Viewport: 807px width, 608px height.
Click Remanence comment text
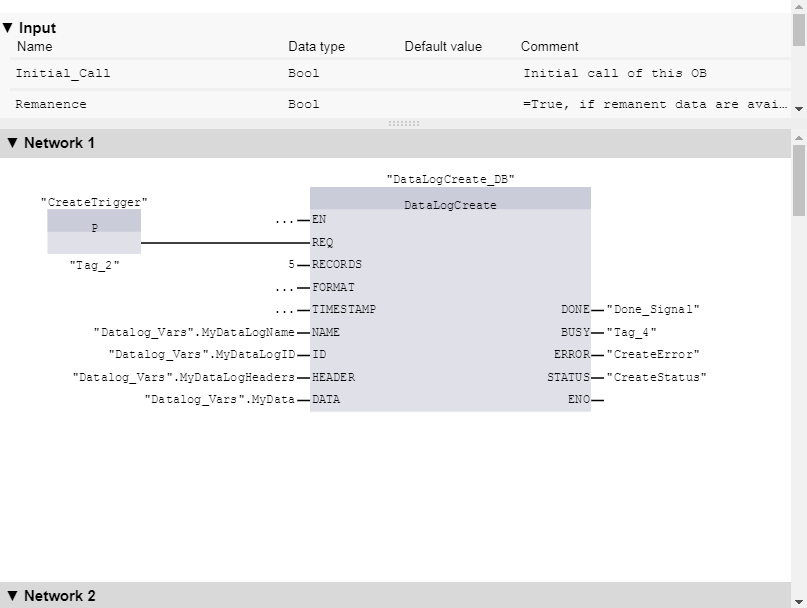pos(655,104)
